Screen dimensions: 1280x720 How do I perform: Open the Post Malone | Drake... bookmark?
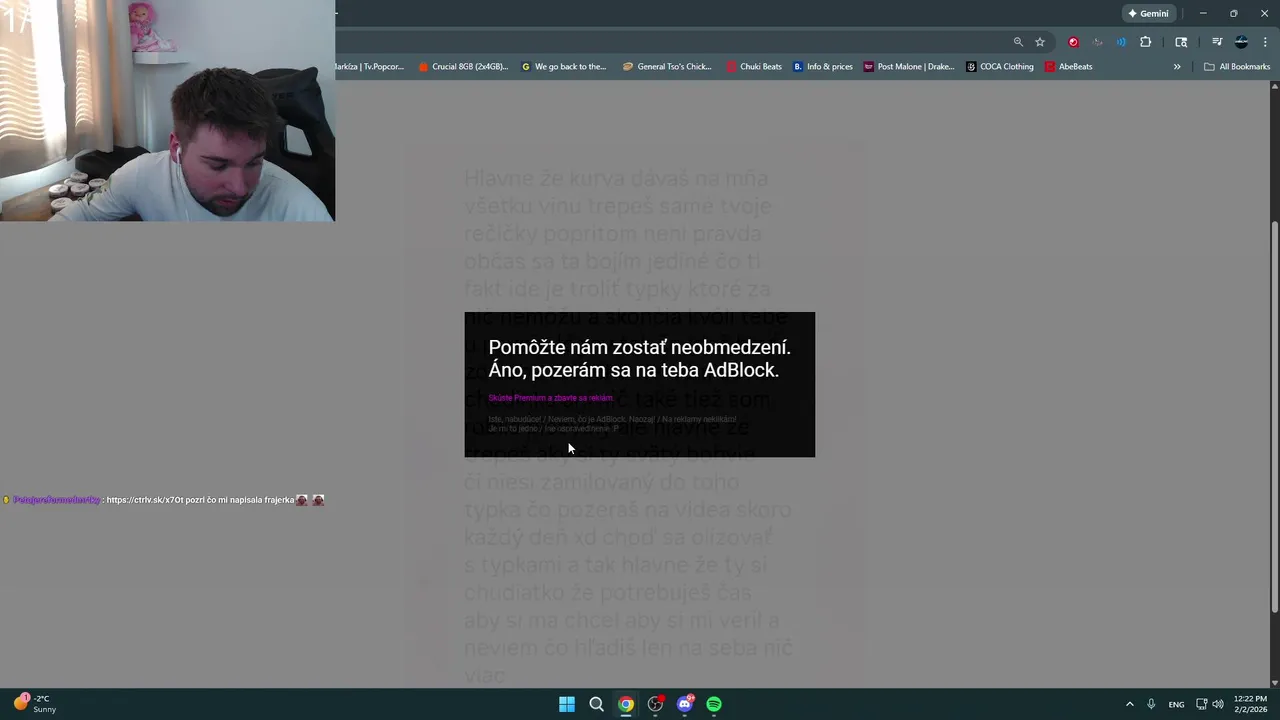909,67
